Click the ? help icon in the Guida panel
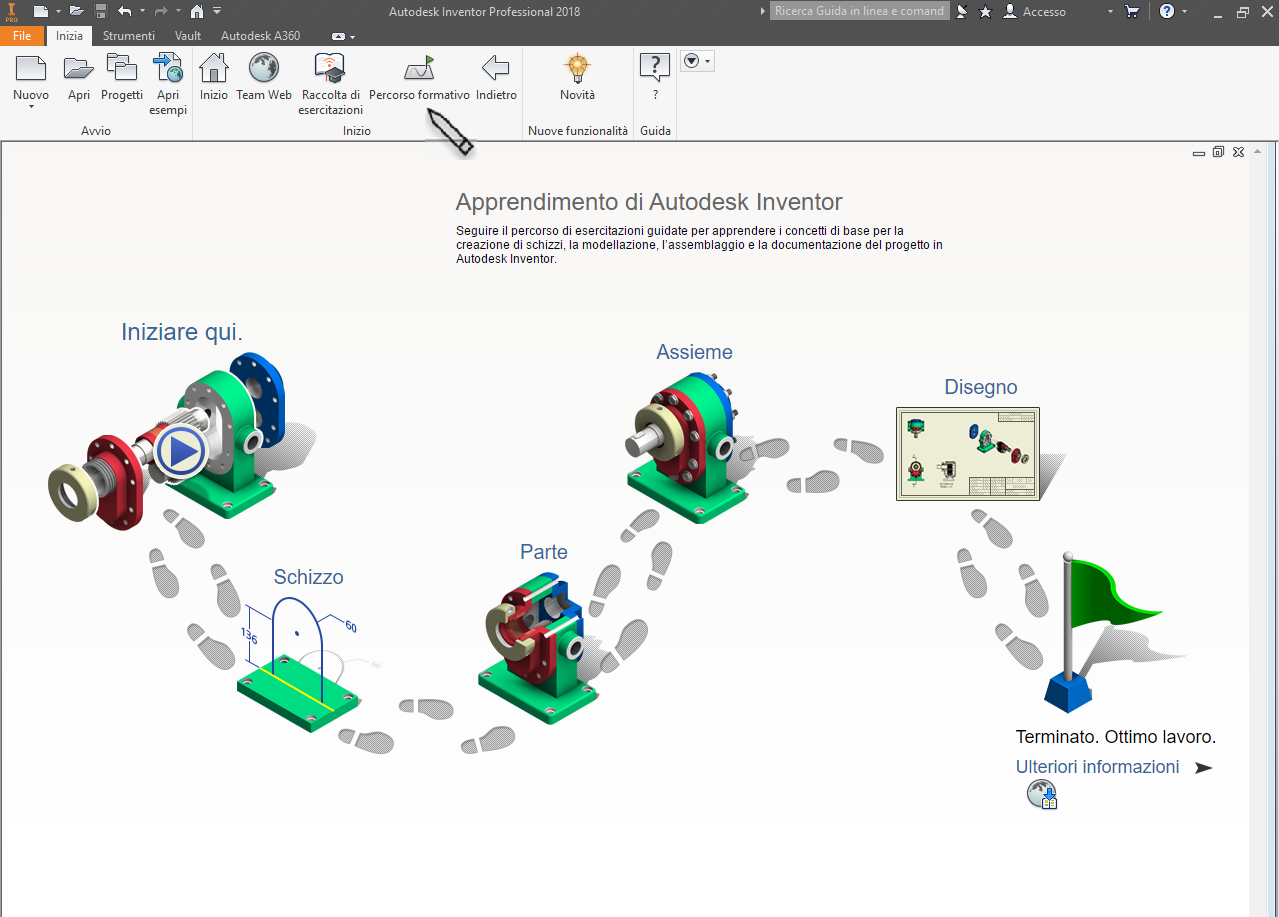Screen dimensions: 1279x917 pos(655,69)
